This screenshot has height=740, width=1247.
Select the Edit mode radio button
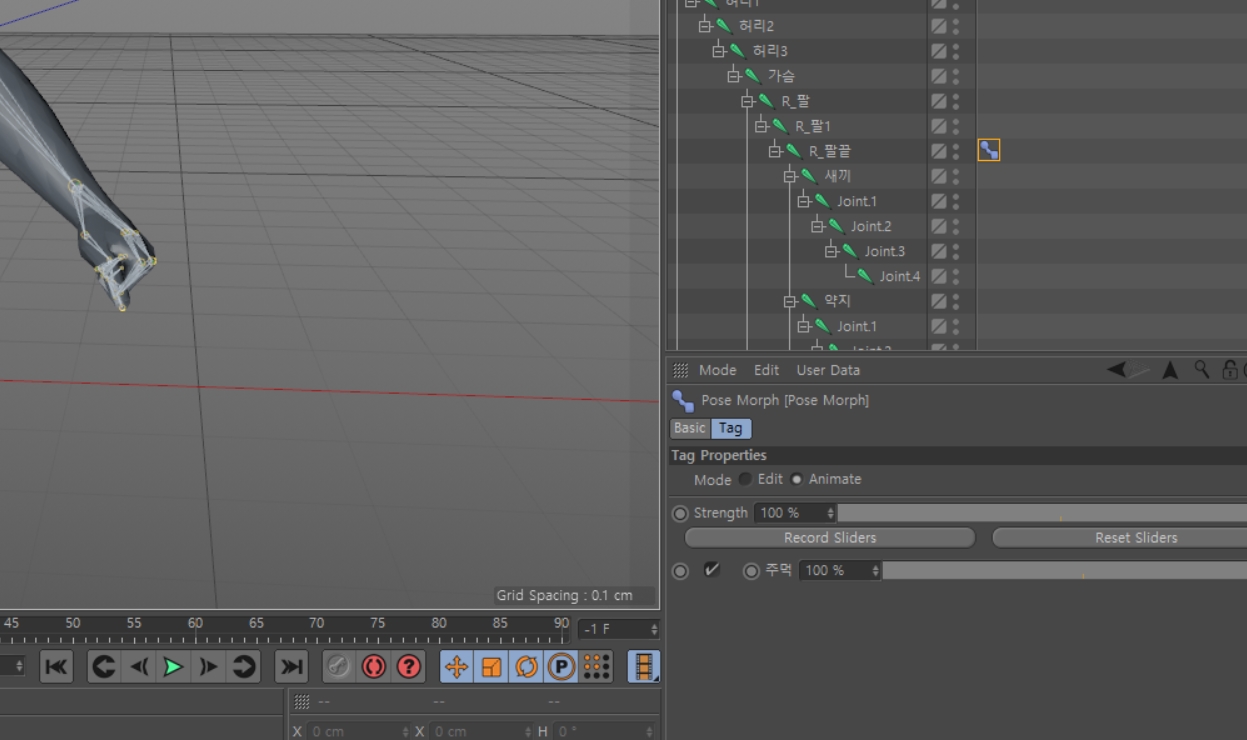[745, 479]
